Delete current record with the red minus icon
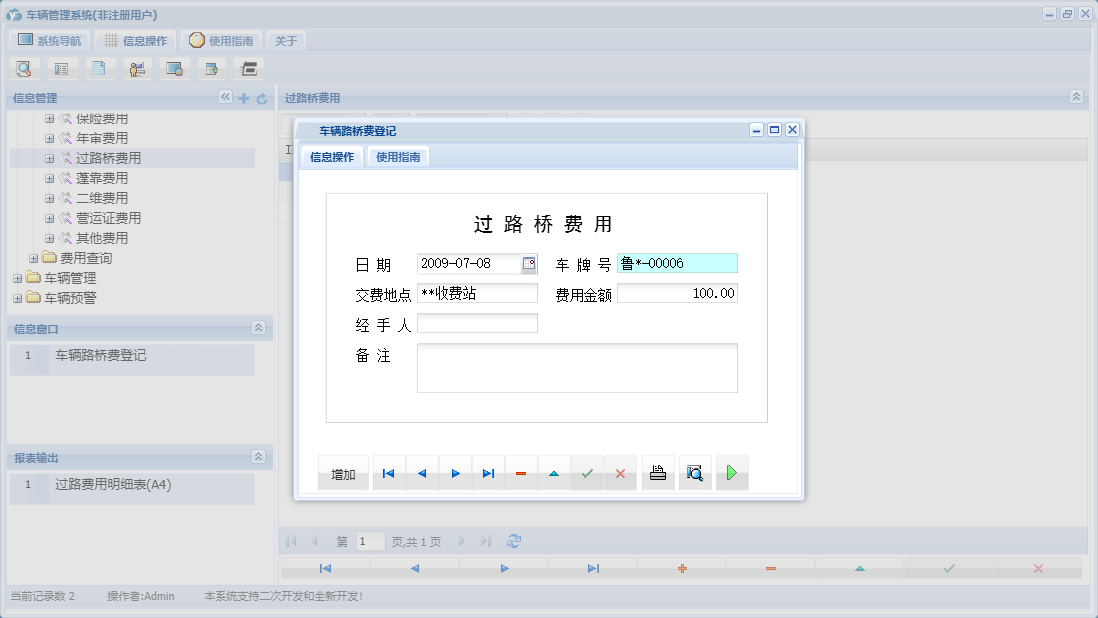 tap(521, 472)
